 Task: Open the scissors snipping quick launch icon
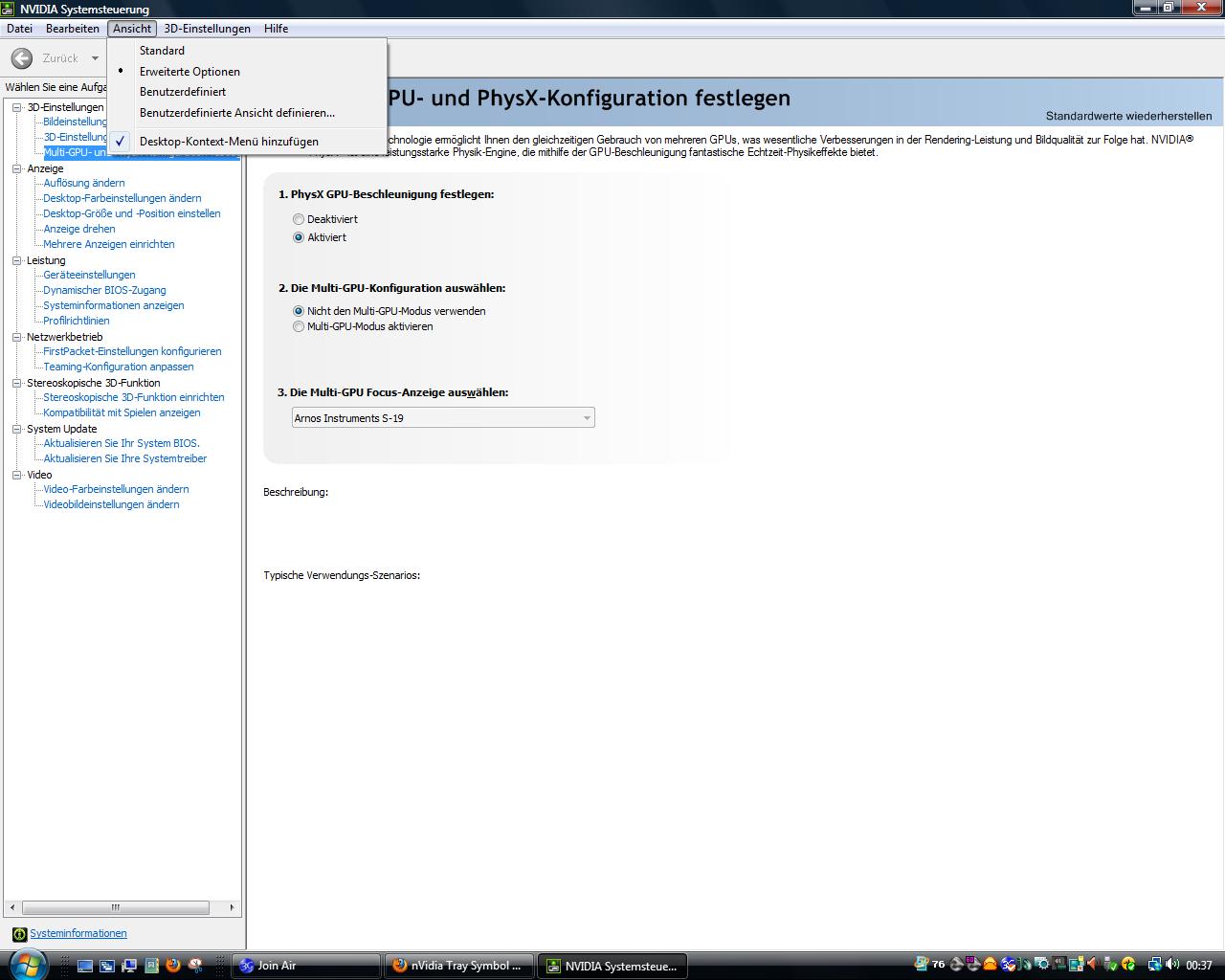[195, 966]
